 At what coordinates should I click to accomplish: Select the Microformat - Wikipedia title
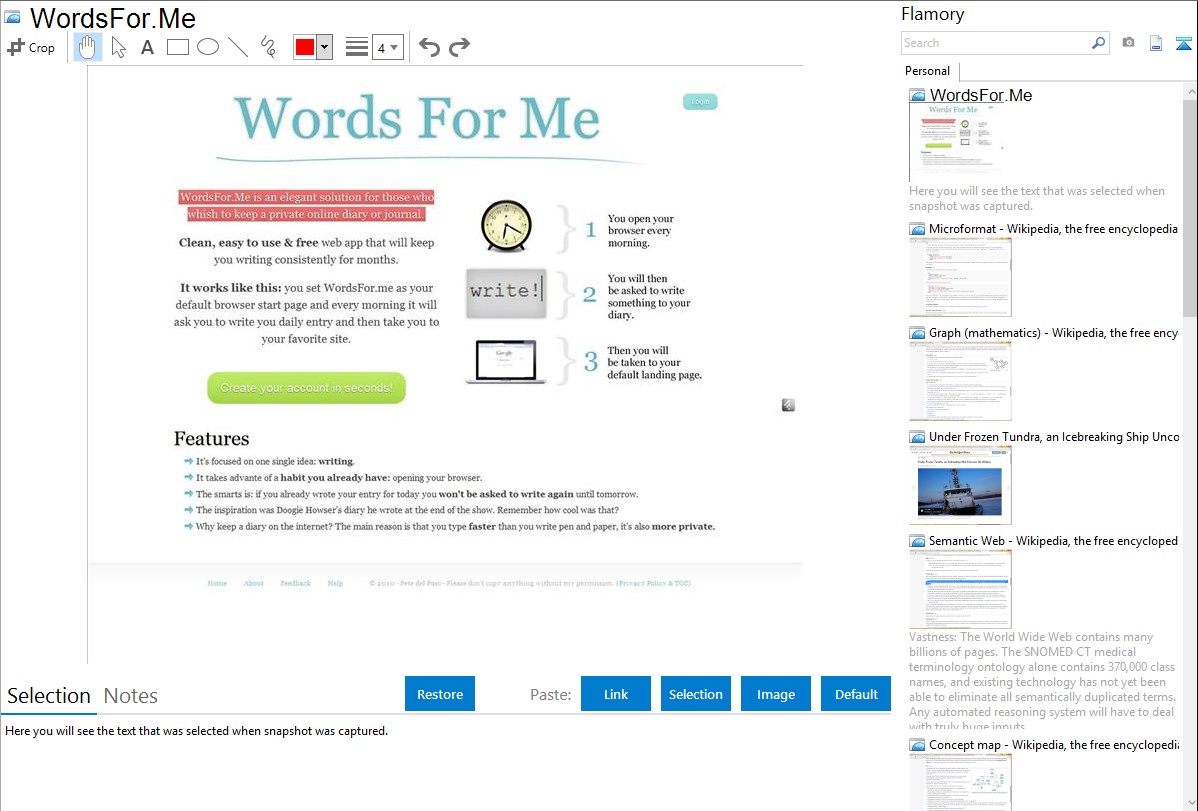tap(1053, 229)
